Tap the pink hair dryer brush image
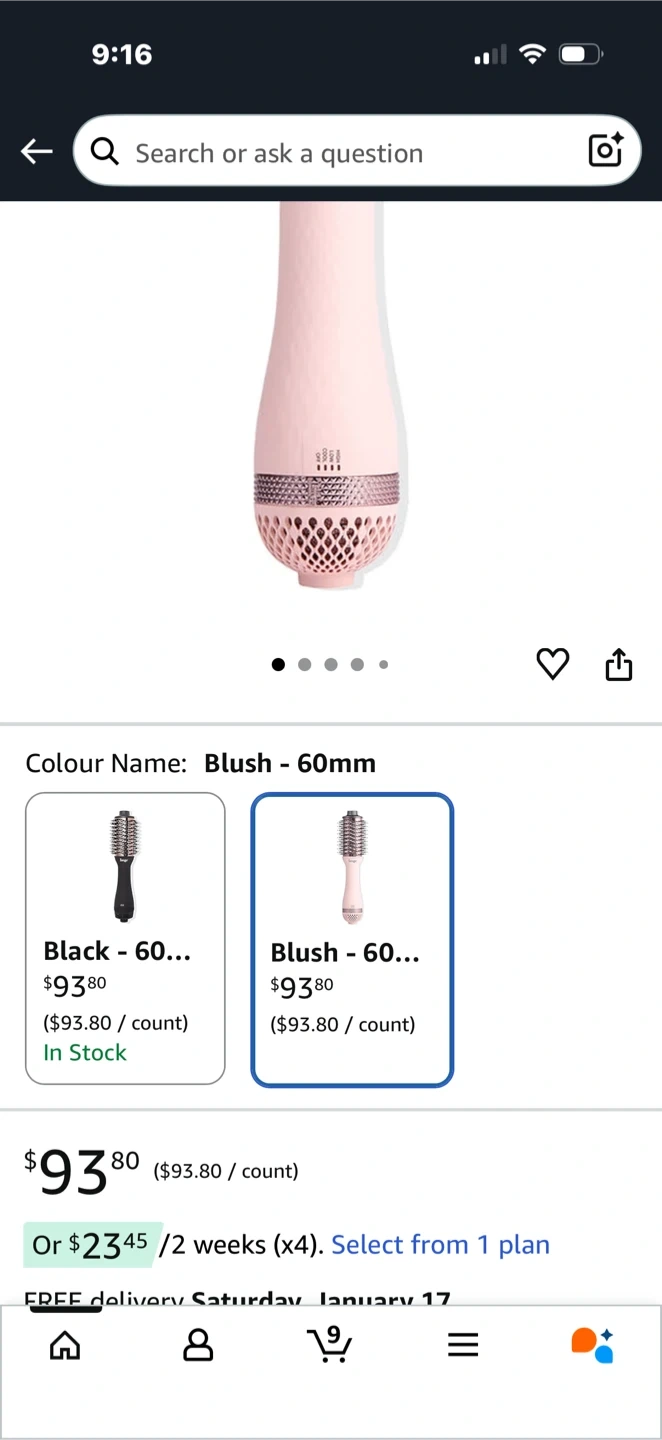 pyautogui.click(x=328, y=400)
